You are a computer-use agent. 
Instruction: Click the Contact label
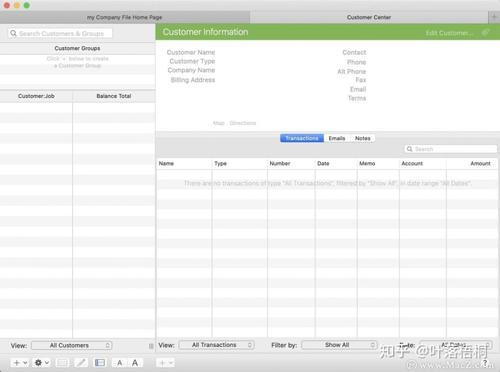pos(354,52)
